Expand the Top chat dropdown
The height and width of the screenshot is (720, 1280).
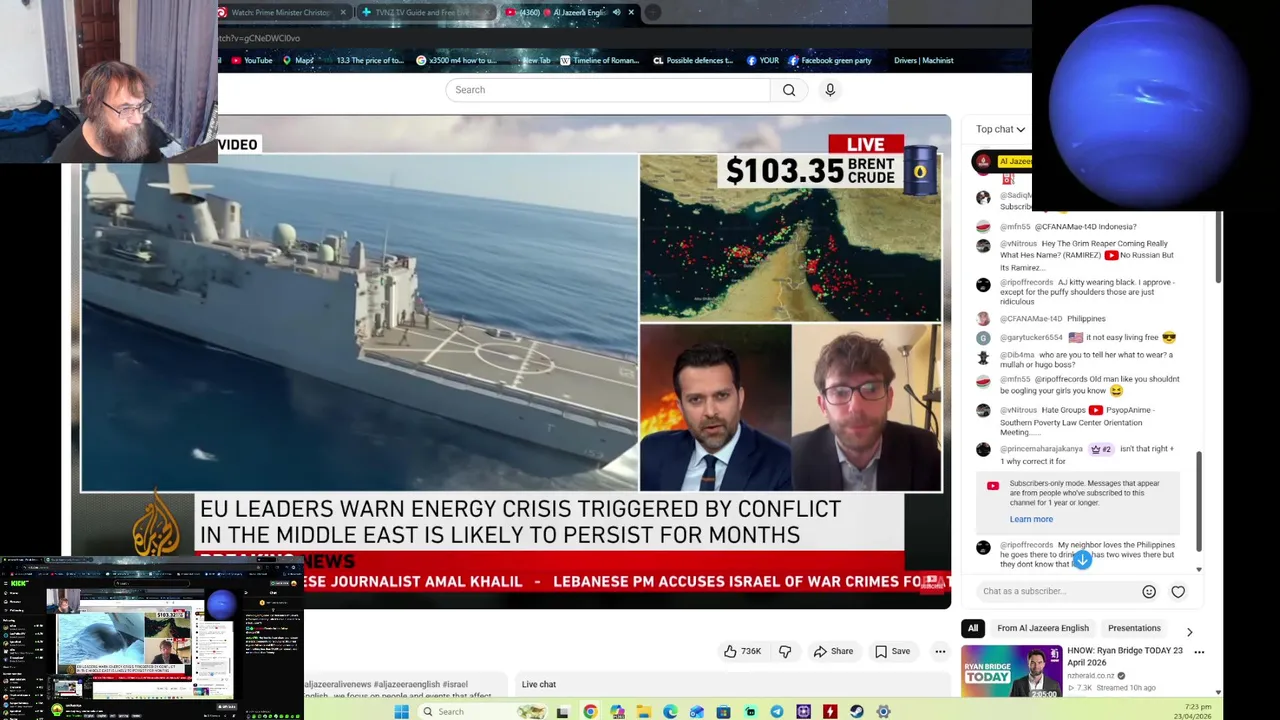[x=1000, y=129]
